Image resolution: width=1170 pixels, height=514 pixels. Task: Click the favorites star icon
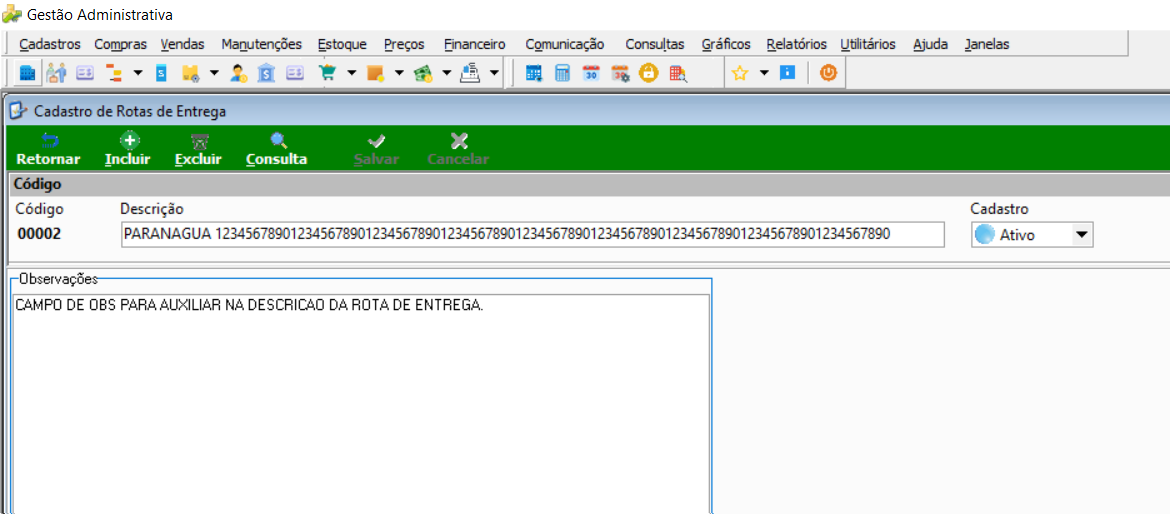tap(739, 73)
